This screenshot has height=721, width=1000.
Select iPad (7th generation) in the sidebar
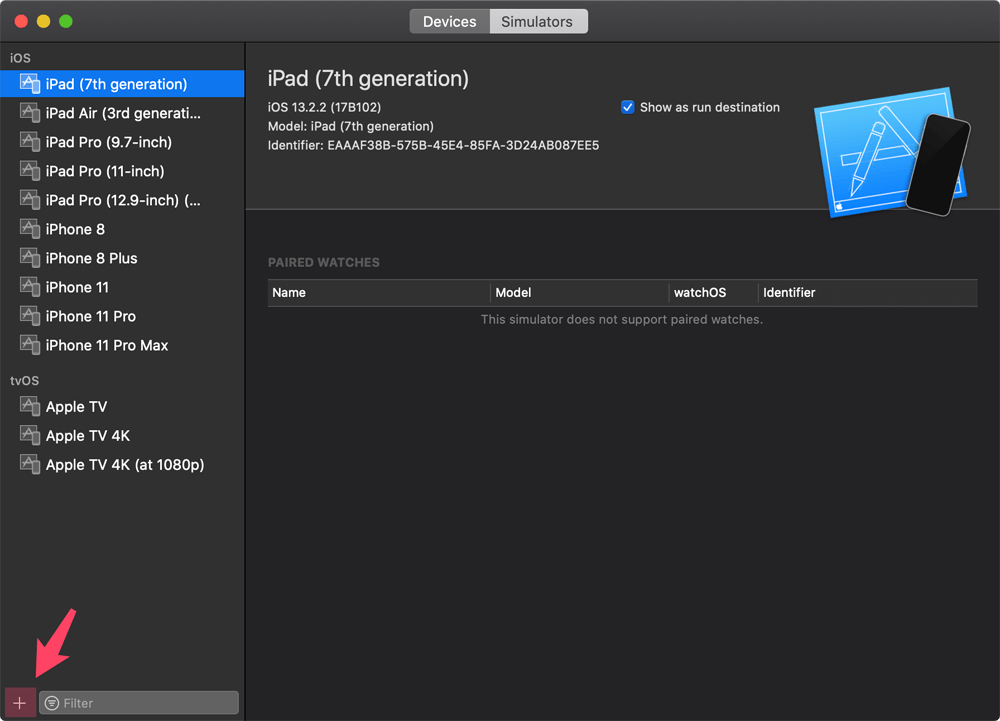(x=122, y=84)
